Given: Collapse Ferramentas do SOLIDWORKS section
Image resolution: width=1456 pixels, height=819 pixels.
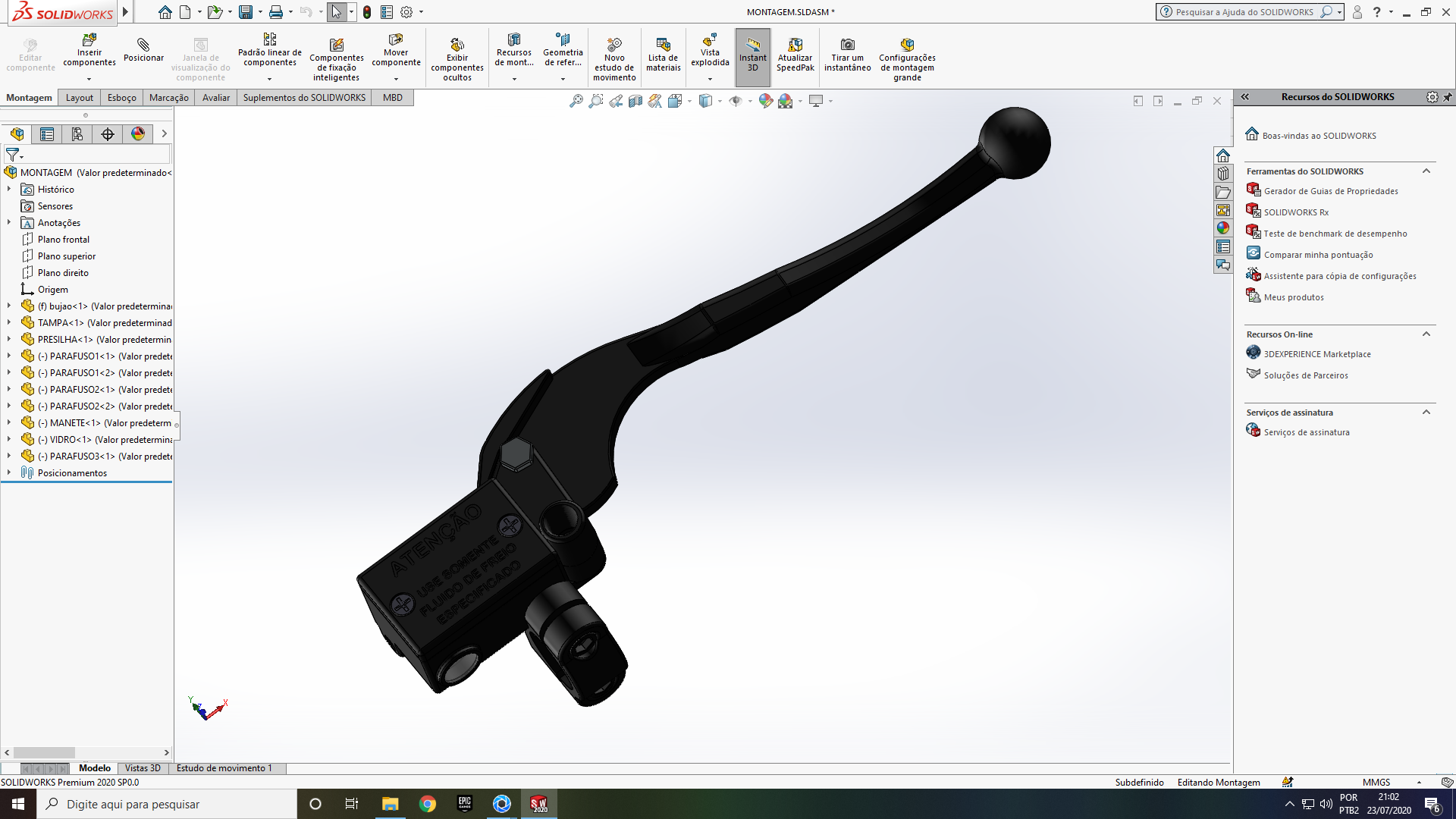Looking at the screenshot, I should tap(1426, 171).
